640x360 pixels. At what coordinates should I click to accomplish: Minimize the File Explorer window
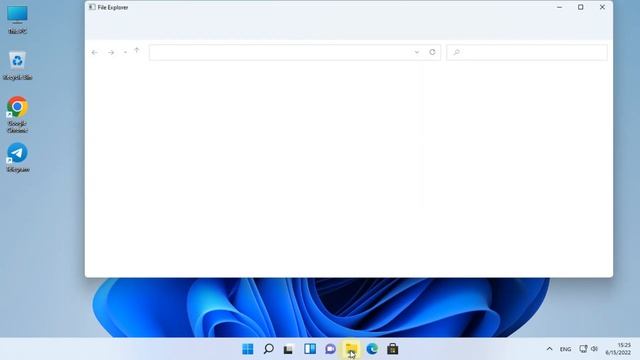pos(560,7)
